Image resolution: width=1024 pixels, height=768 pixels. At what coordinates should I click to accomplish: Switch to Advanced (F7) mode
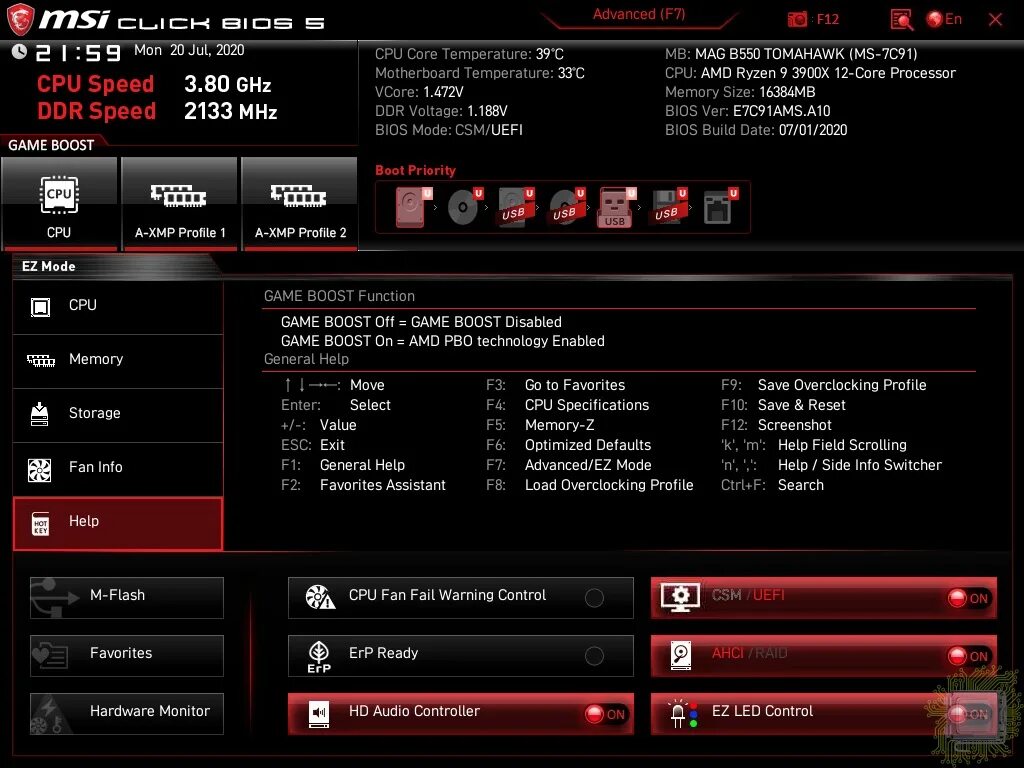point(639,14)
